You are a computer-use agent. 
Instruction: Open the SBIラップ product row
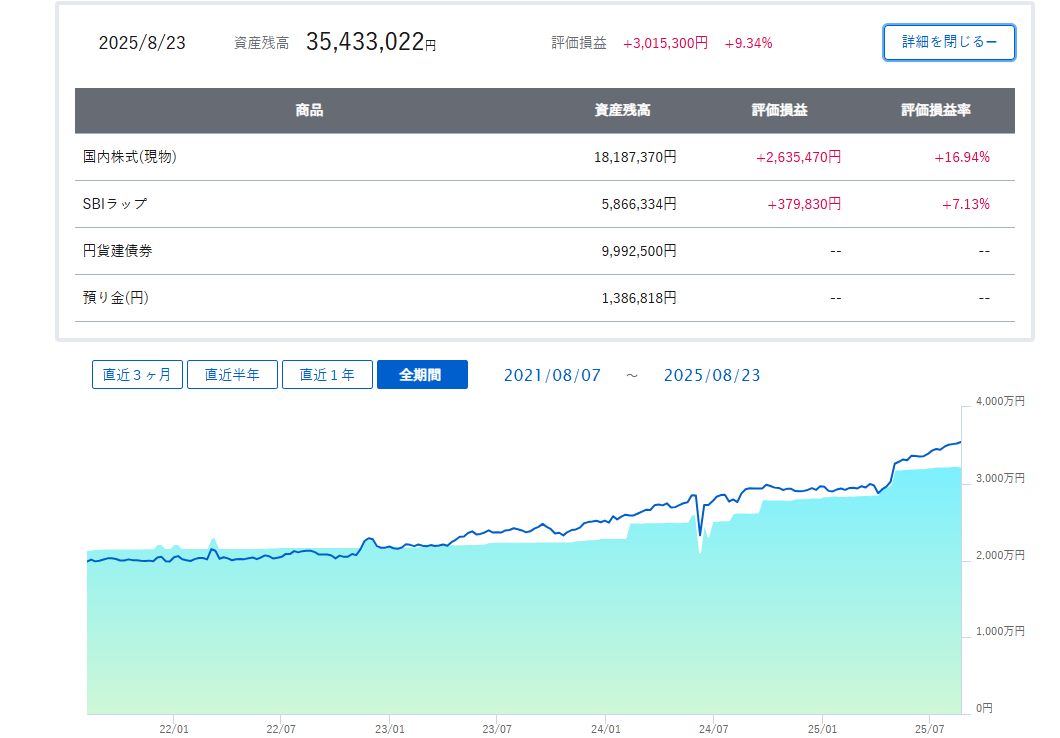[114, 204]
